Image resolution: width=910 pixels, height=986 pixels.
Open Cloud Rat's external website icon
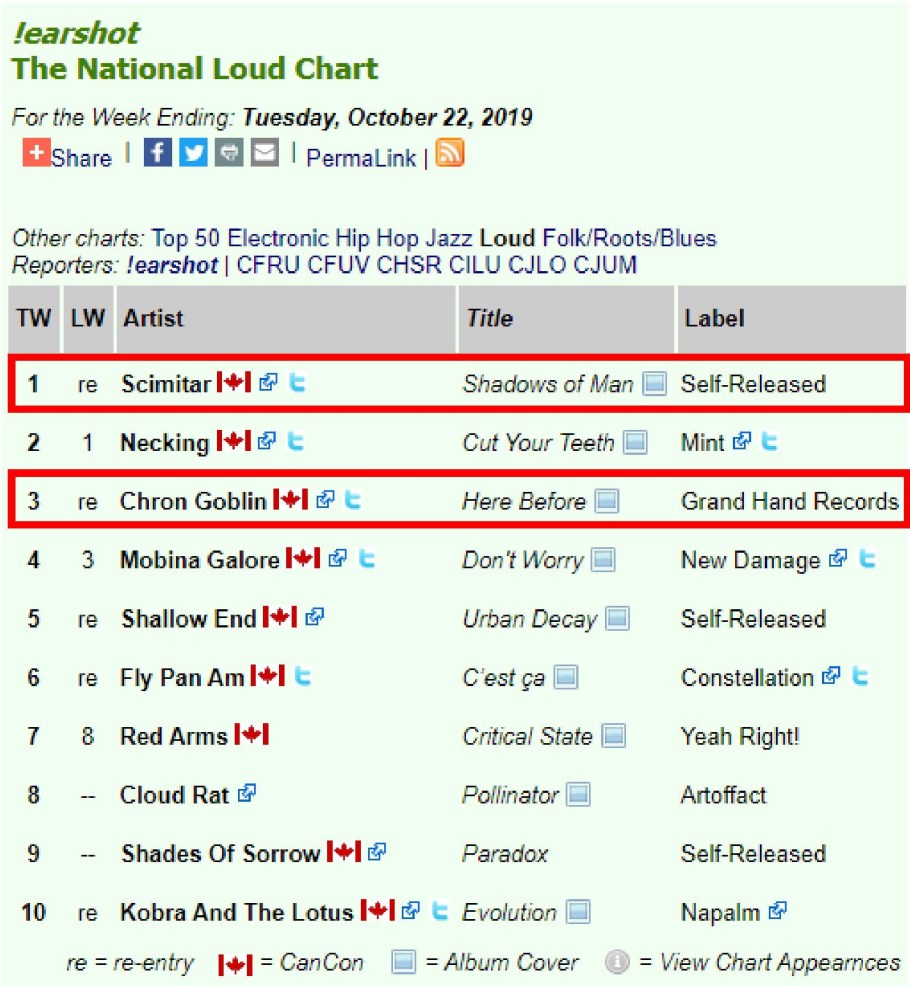click(x=247, y=795)
